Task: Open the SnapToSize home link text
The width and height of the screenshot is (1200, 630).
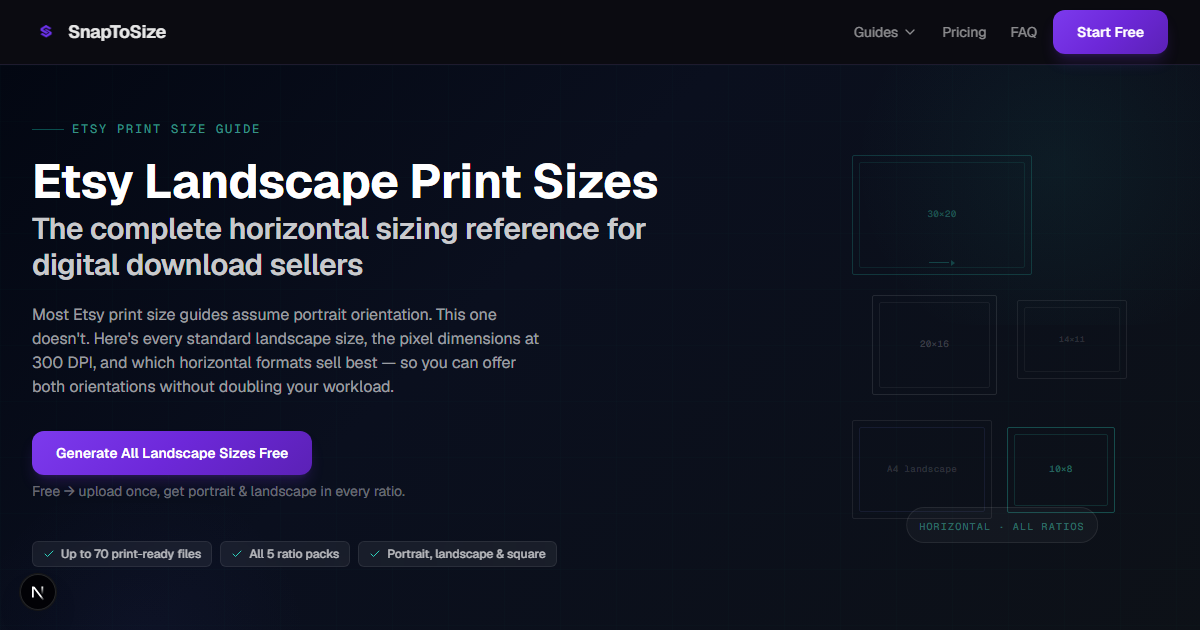Action: [117, 32]
